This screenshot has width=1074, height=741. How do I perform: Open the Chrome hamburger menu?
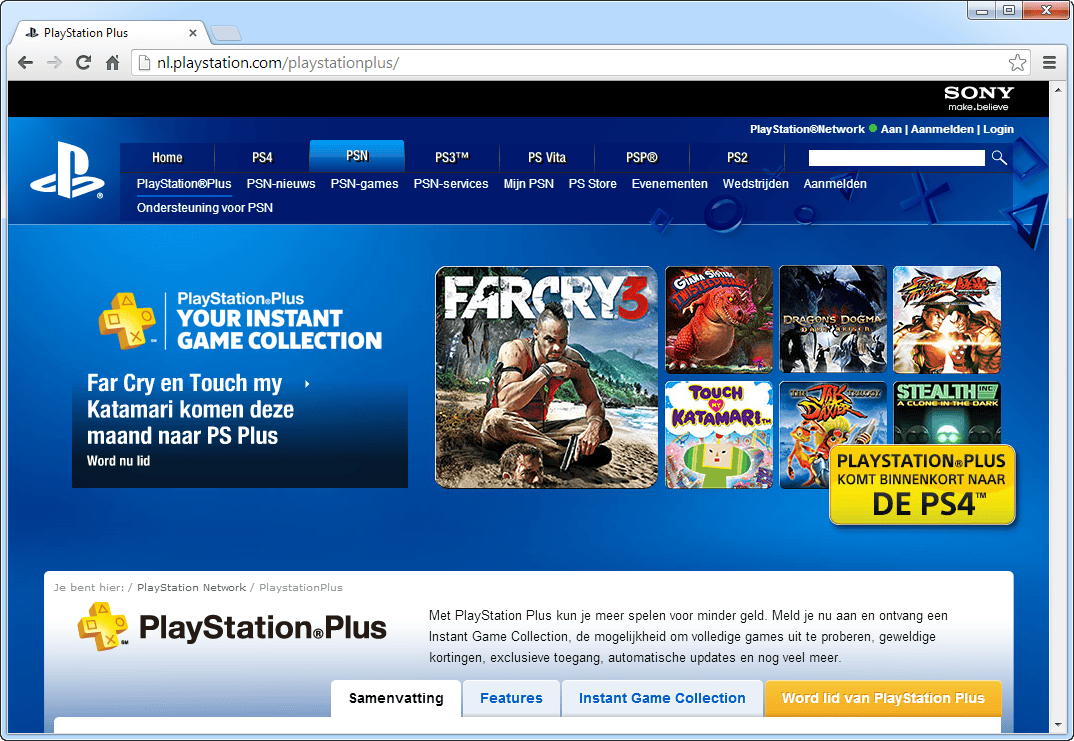pos(1049,63)
